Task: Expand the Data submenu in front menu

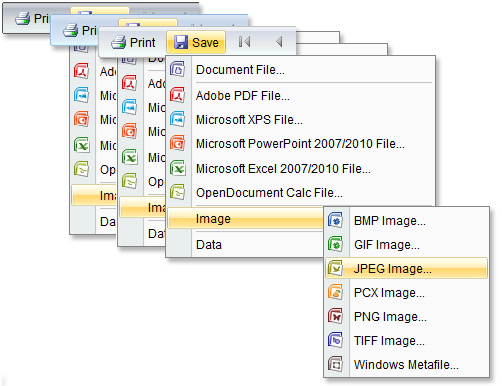Action: click(245, 245)
